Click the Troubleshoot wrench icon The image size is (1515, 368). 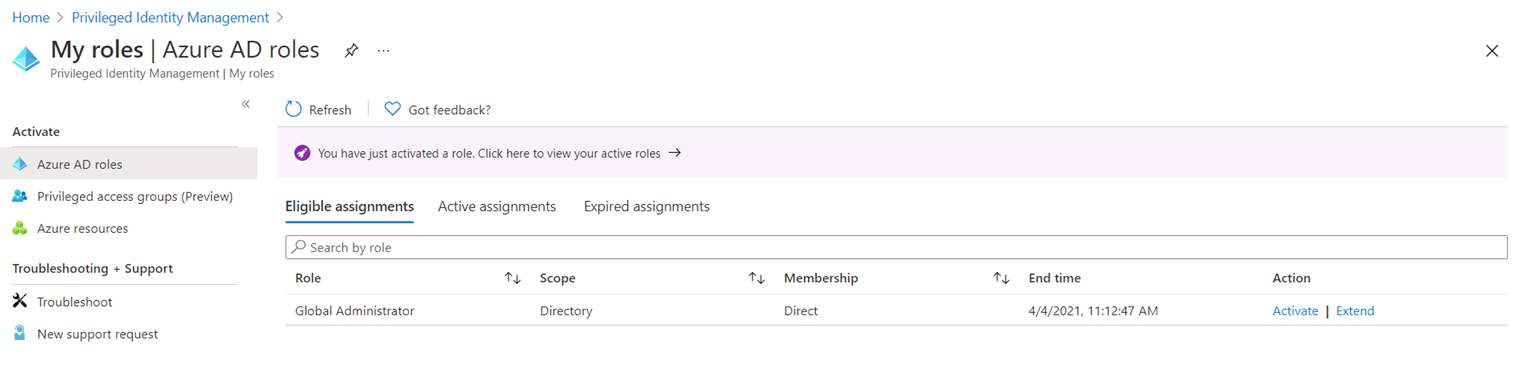(20, 301)
